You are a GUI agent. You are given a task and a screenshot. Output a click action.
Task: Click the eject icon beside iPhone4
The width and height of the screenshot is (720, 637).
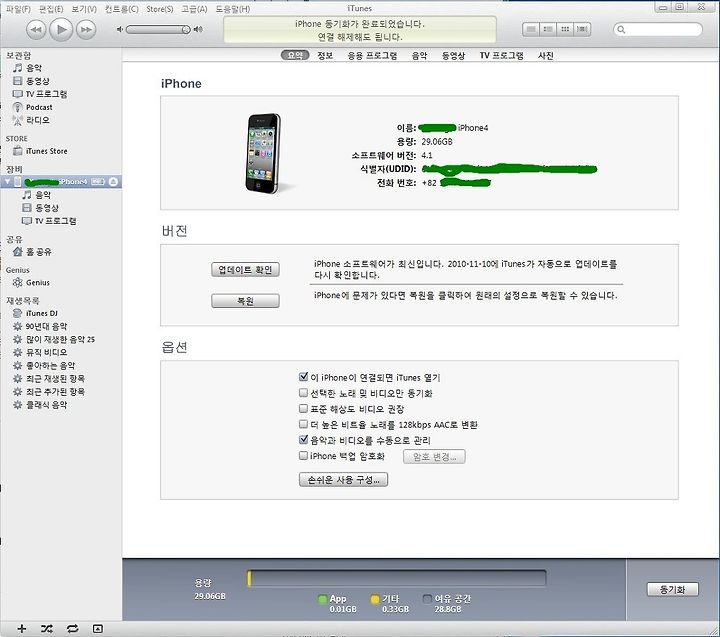click(113, 182)
